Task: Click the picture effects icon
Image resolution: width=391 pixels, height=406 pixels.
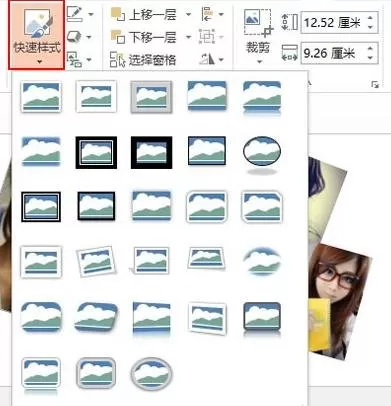Action: tap(74, 37)
